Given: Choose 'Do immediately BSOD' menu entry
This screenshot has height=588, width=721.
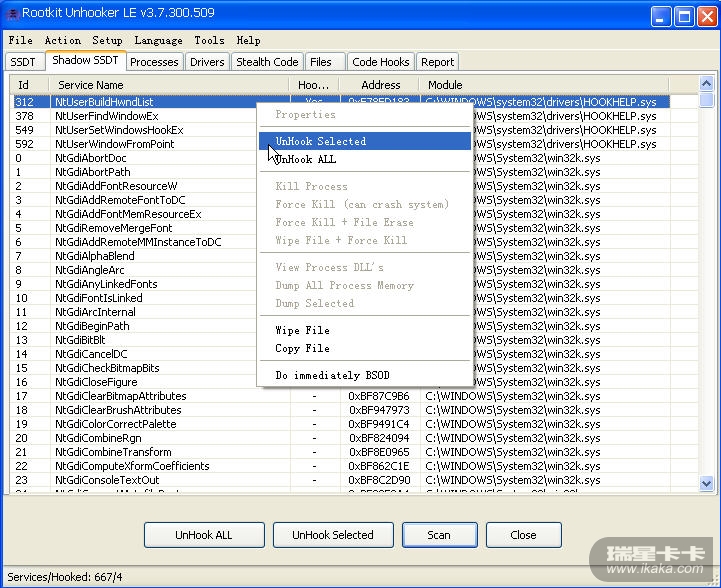Looking at the screenshot, I should click(x=332, y=375).
